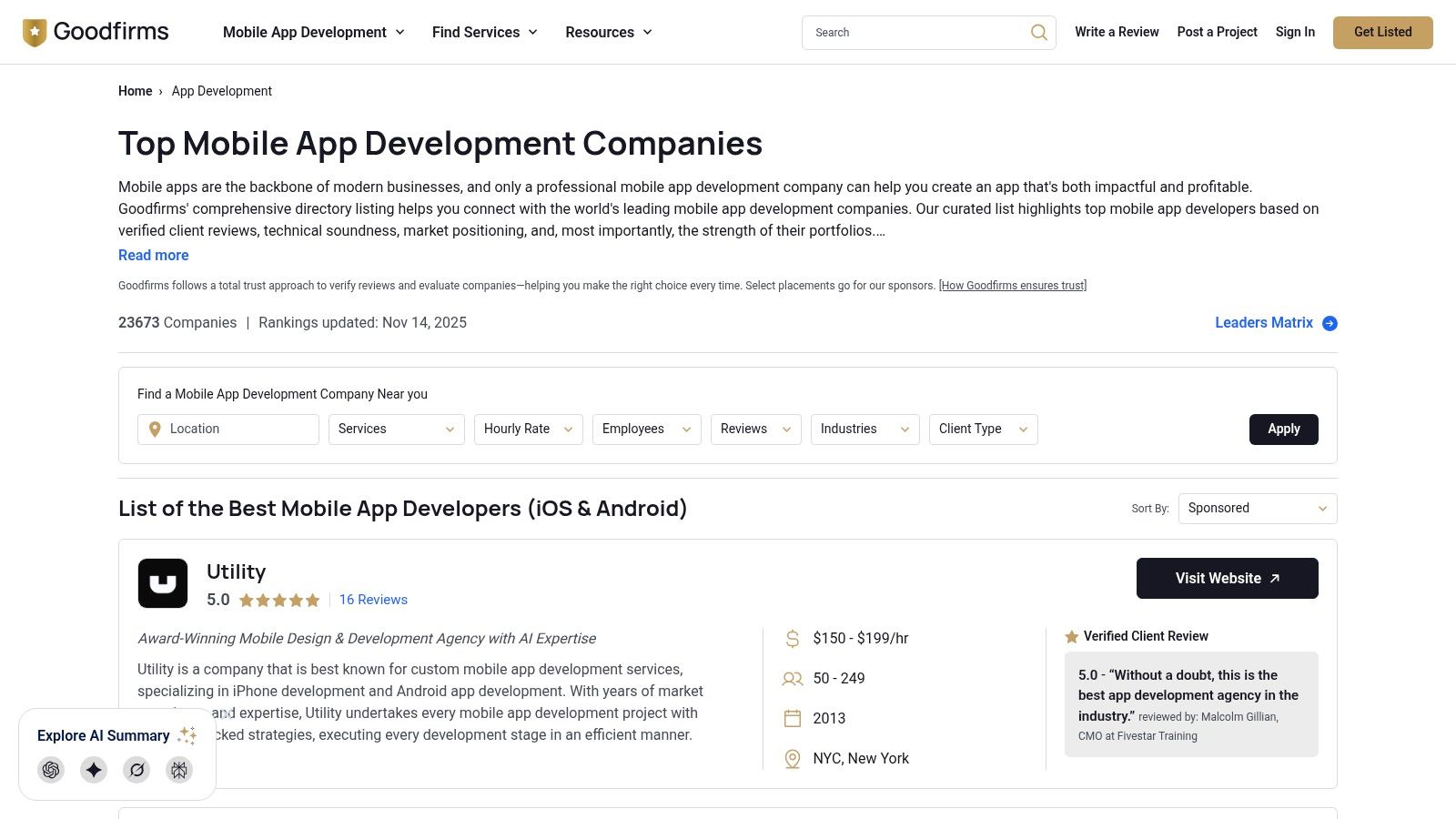
Task: Expand the Client Type filter dropdown
Action: 983,429
